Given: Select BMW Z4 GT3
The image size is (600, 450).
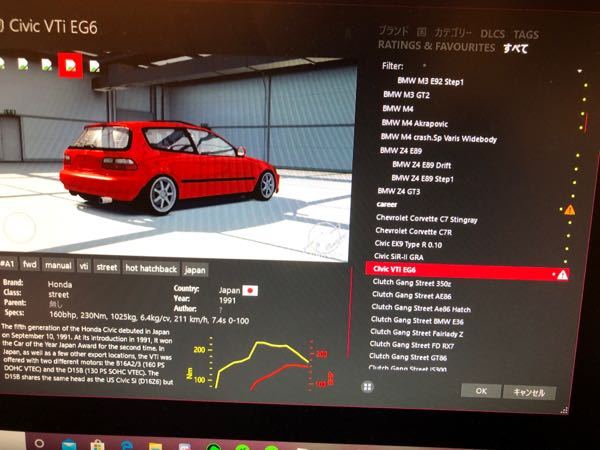Looking at the screenshot, I should tap(399, 191).
